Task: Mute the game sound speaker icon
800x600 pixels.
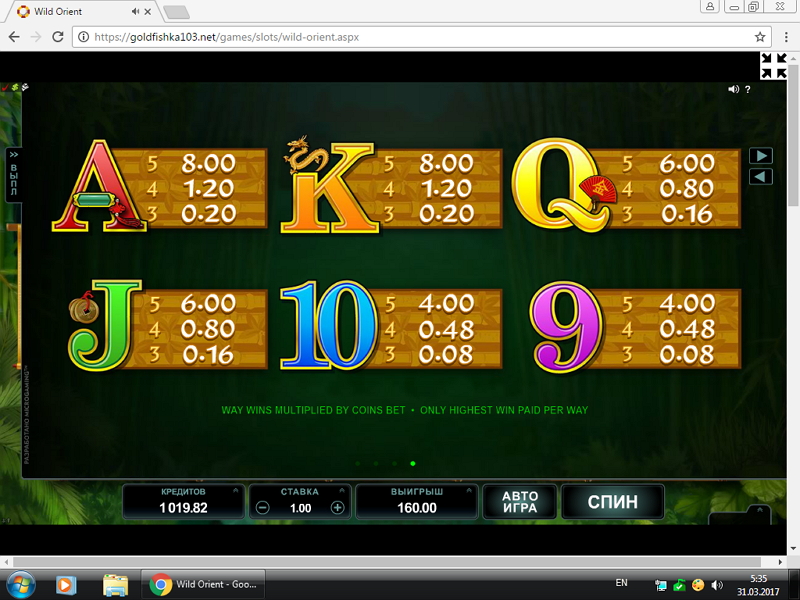Action: pyautogui.click(x=733, y=89)
